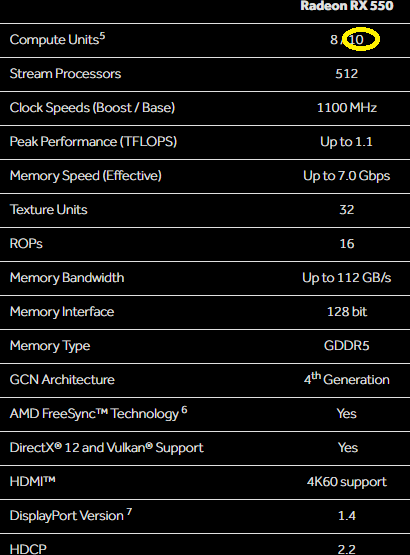
Task: Select the Stream Processors row label
Action: coord(65,74)
